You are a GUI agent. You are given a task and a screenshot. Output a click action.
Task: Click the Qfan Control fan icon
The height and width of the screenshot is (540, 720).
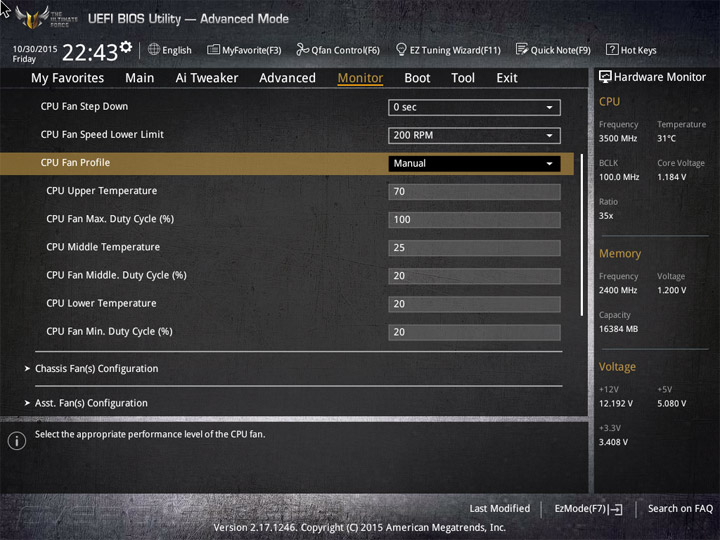pyautogui.click(x=302, y=49)
